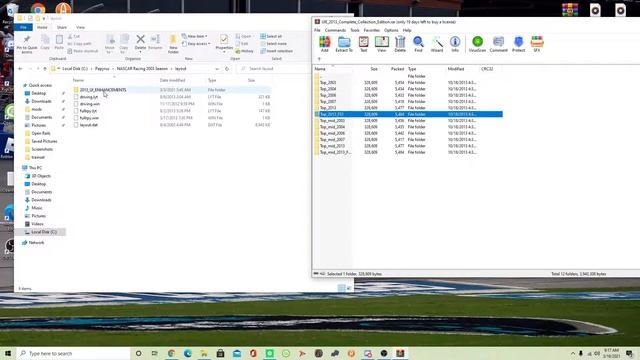
Task: Expand the address bar history dropdown in Explorer
Action: 217,69
